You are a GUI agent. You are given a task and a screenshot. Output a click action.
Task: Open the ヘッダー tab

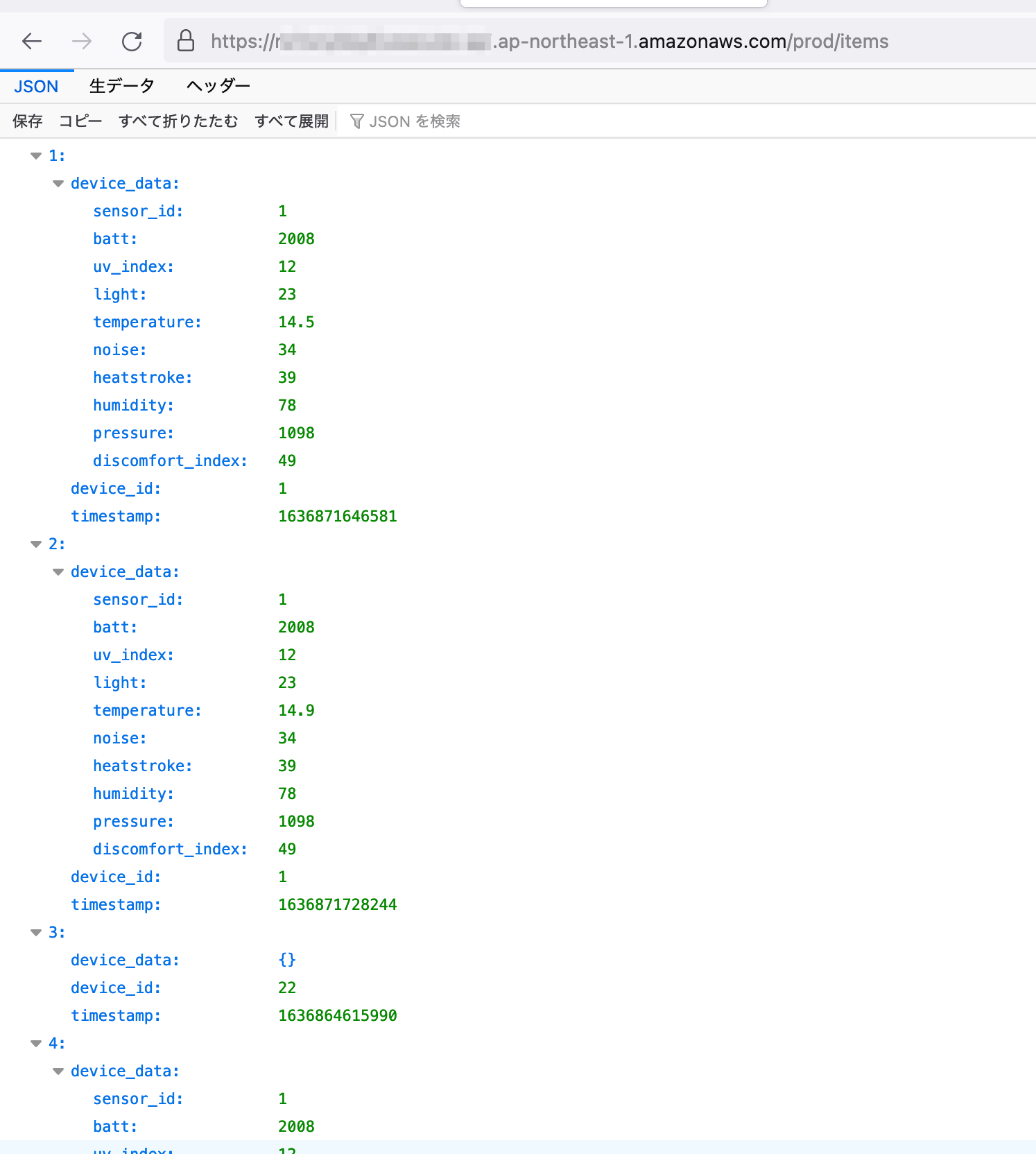point(218,86)
